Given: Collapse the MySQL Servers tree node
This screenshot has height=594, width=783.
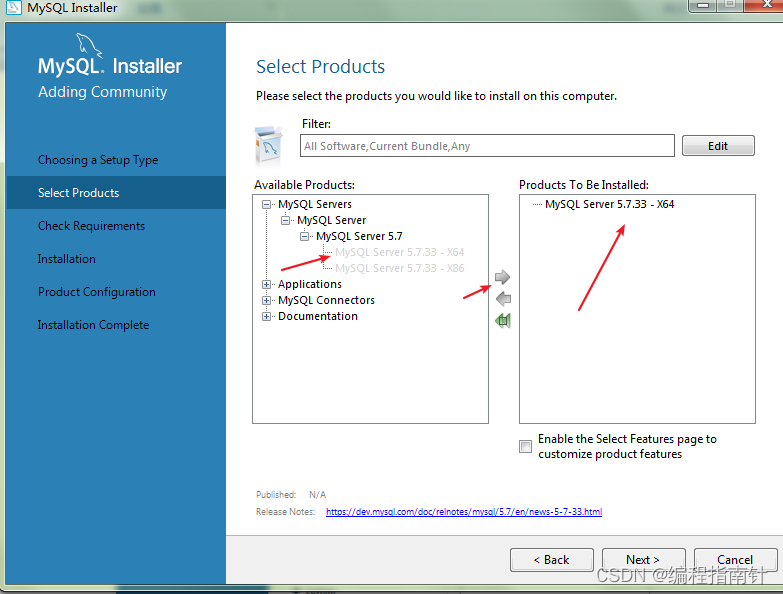Looking at the screenshot, I should 267,204.
